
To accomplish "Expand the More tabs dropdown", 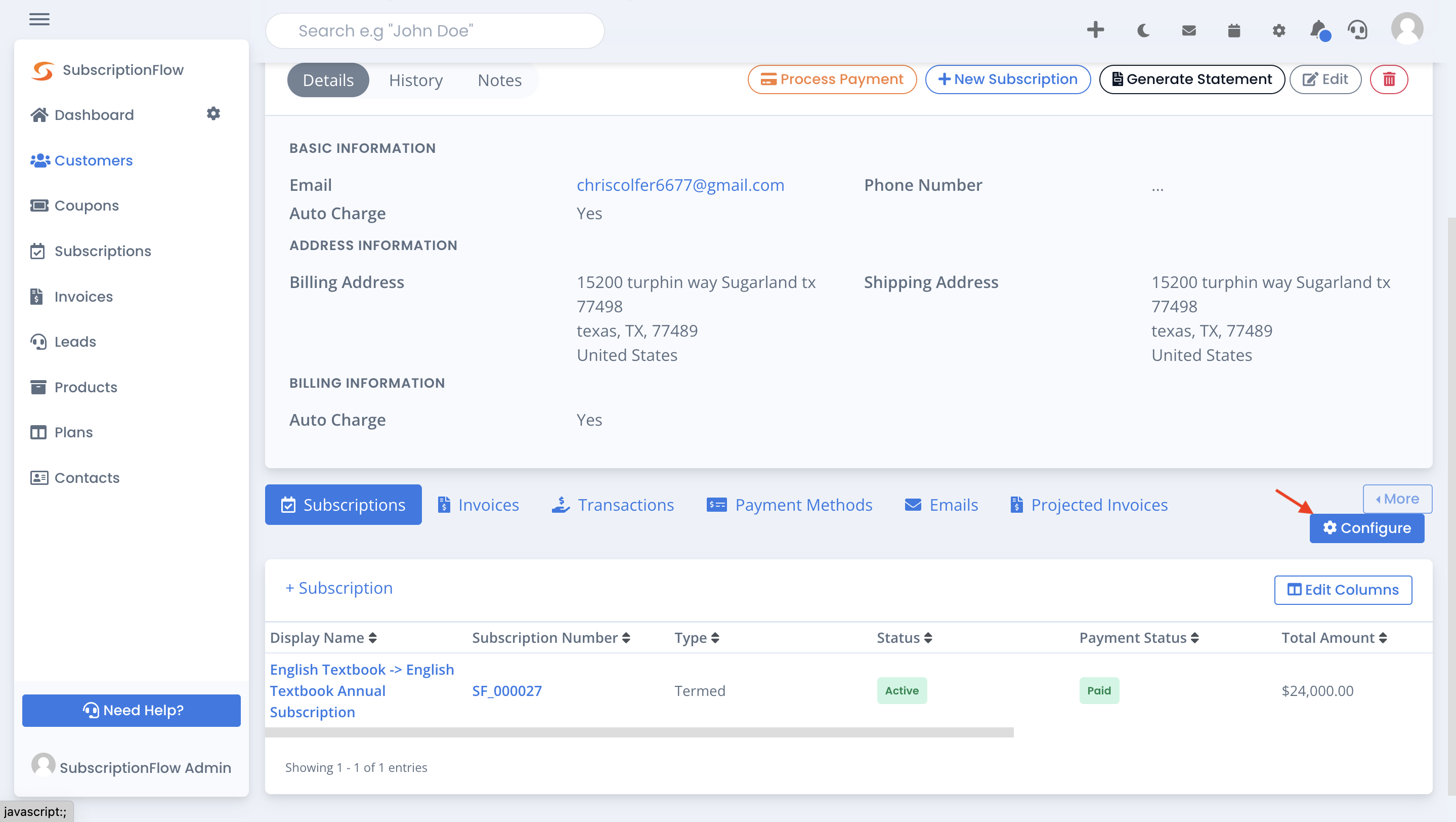I will tap(1397, 499).
